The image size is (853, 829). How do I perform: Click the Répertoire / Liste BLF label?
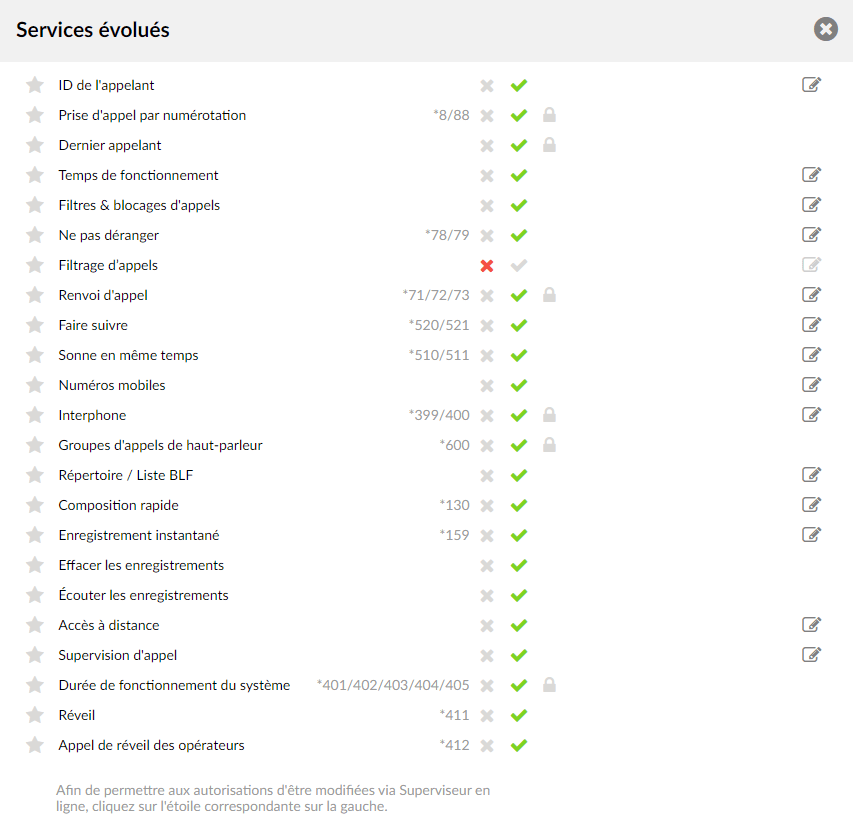[x=126, y=475]
